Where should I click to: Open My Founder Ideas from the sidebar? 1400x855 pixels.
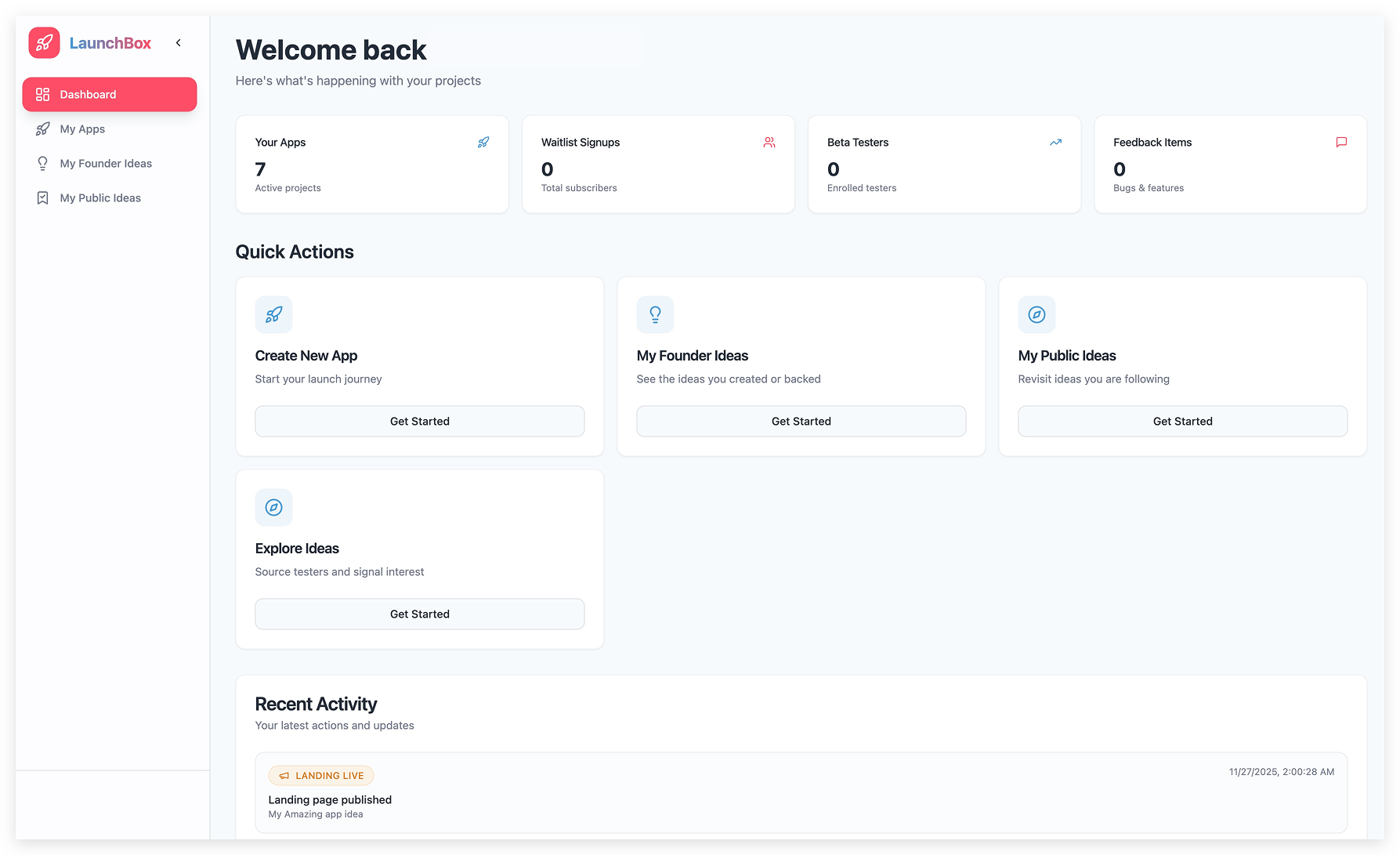tap(105, 163)
